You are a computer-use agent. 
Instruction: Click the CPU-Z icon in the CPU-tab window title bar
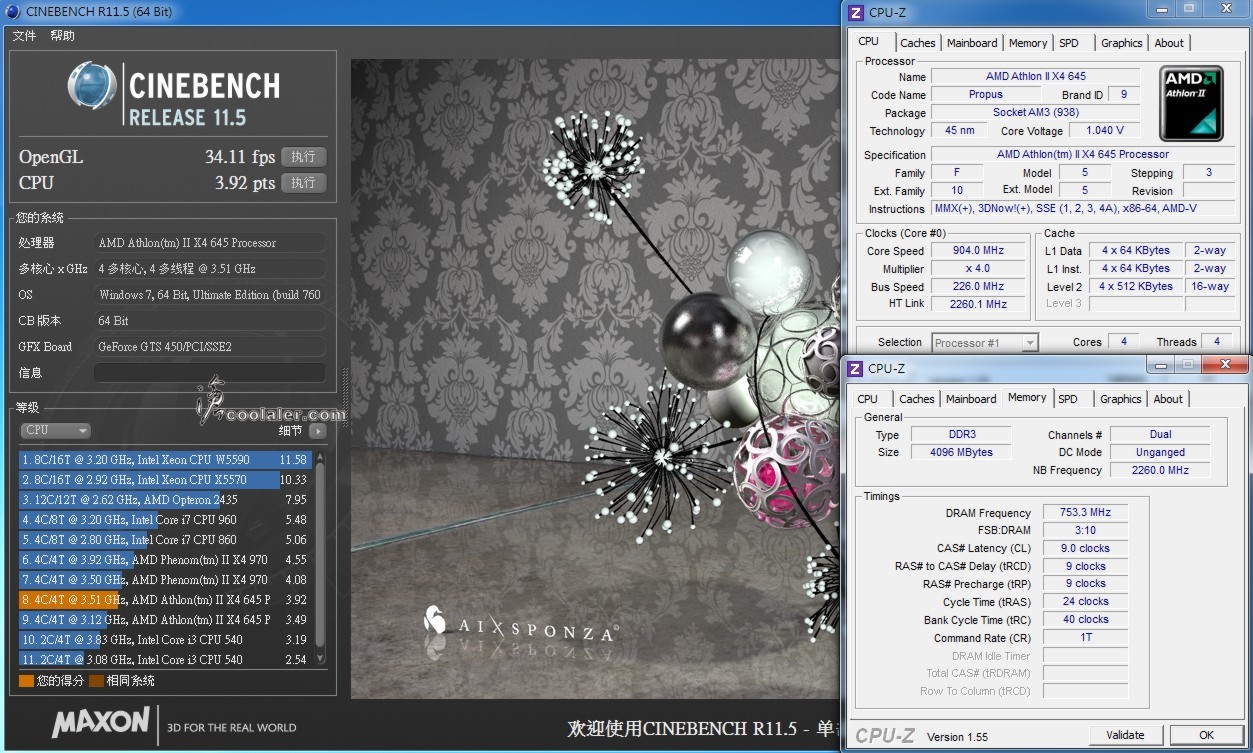(x=855, y=12)
